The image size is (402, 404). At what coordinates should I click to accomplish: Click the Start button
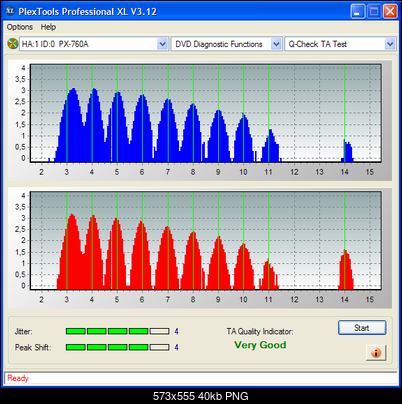click(x=362, y=328)
